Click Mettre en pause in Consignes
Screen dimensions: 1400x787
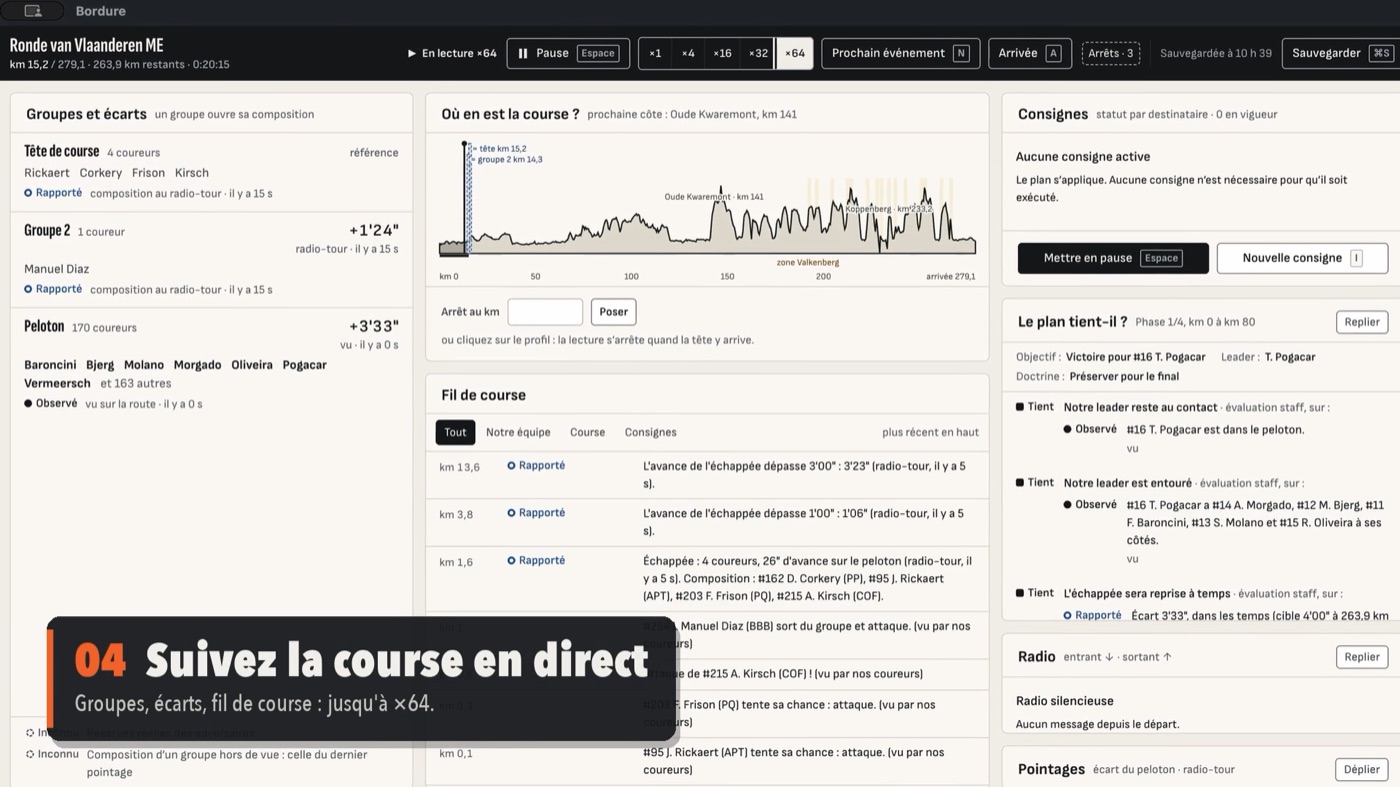click(1113, 258)
